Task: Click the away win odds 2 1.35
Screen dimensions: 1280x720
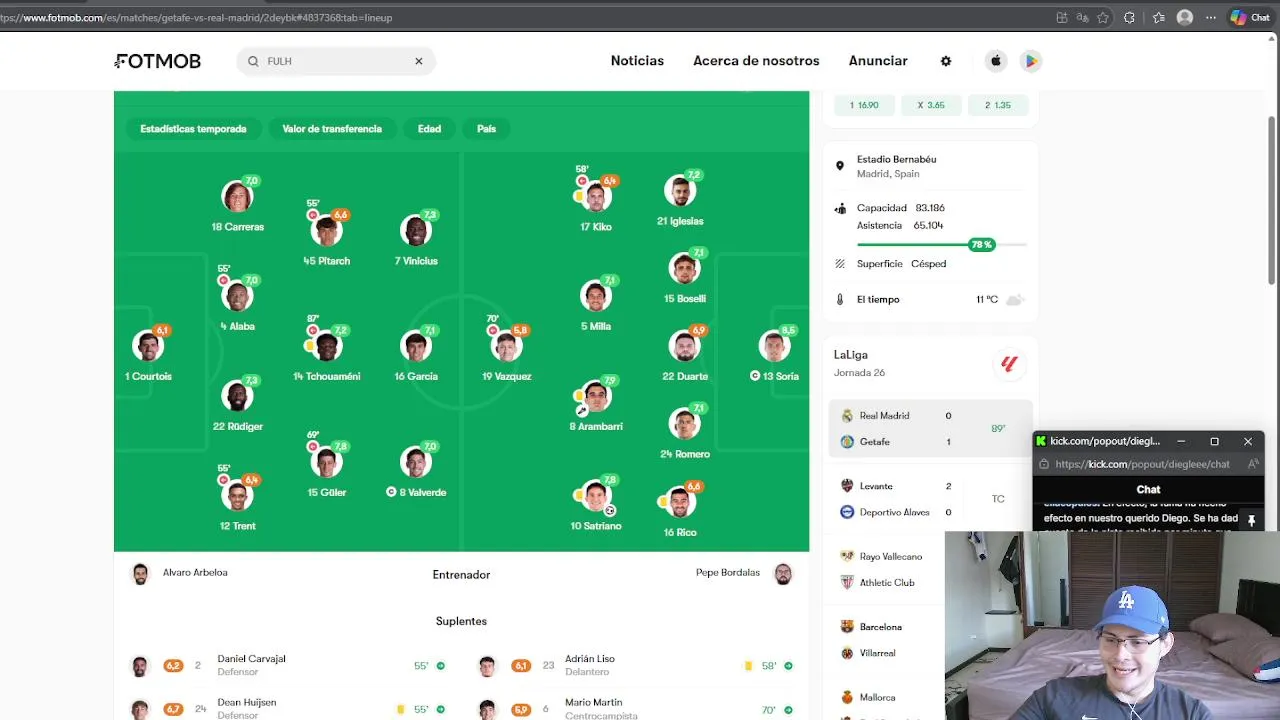Action: (x=998, y=105)
